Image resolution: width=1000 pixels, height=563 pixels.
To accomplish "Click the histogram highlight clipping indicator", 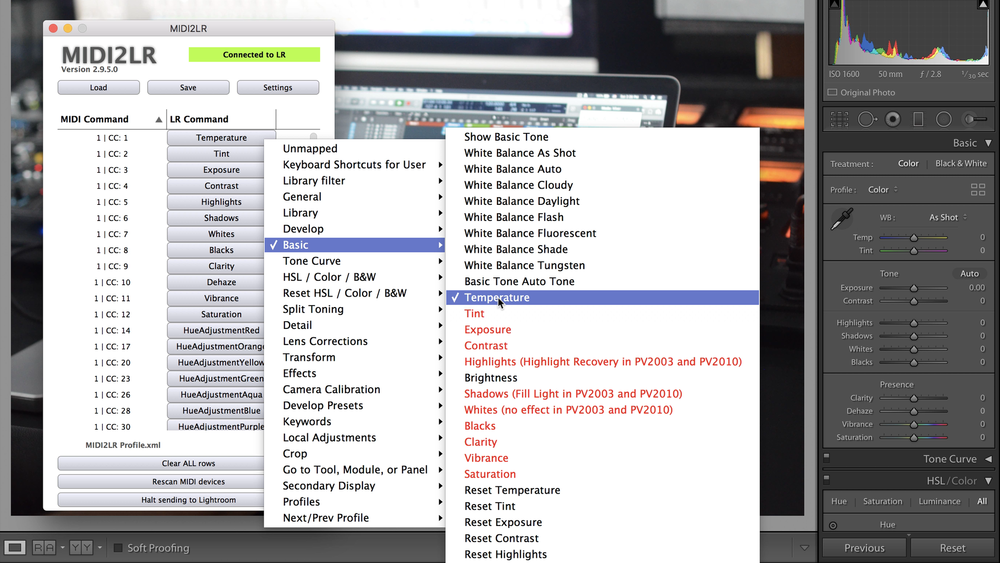I will pyautogui.click(x=983, y=4).
